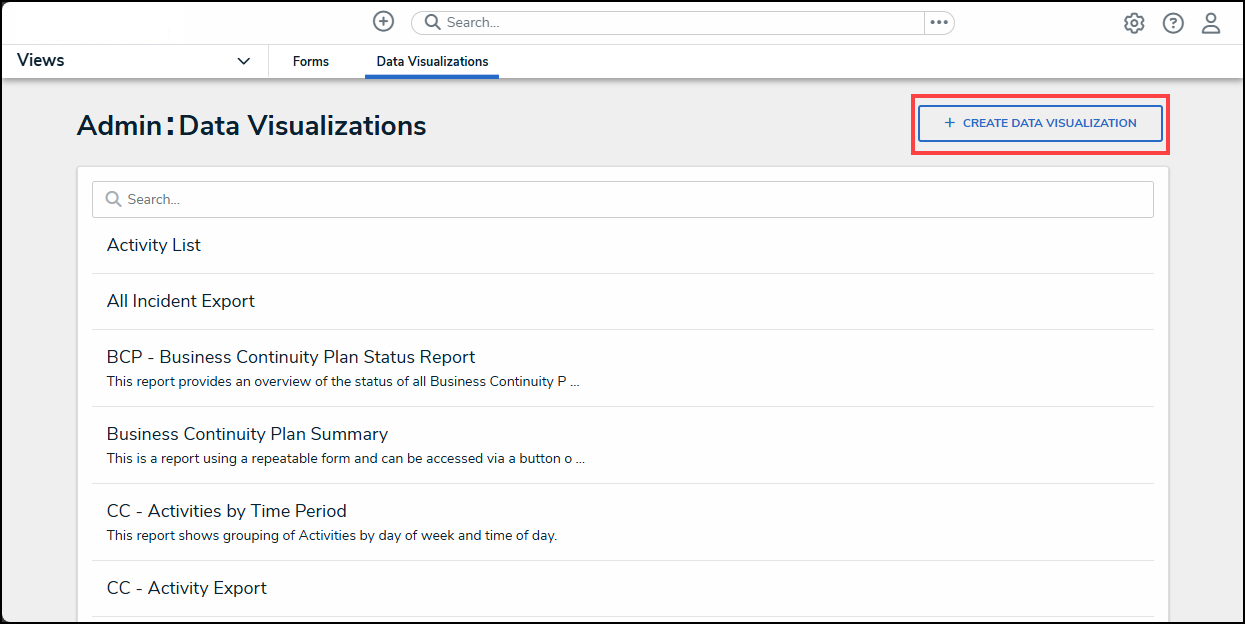The image size is (1245, 624).
Task: Open the CC - Activity Export entry
Action: point(187,588)
